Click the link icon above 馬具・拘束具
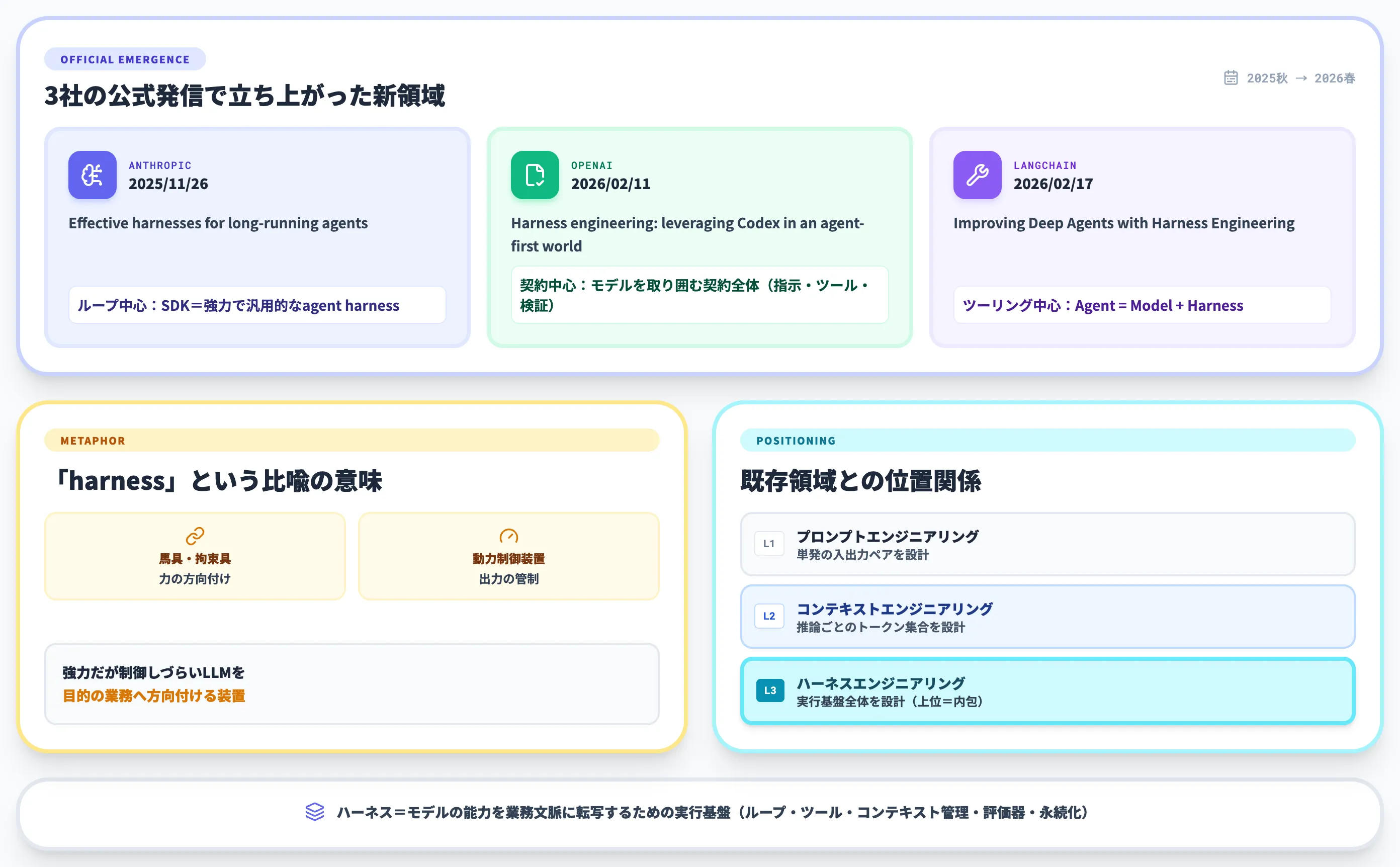 pos(195,536)
